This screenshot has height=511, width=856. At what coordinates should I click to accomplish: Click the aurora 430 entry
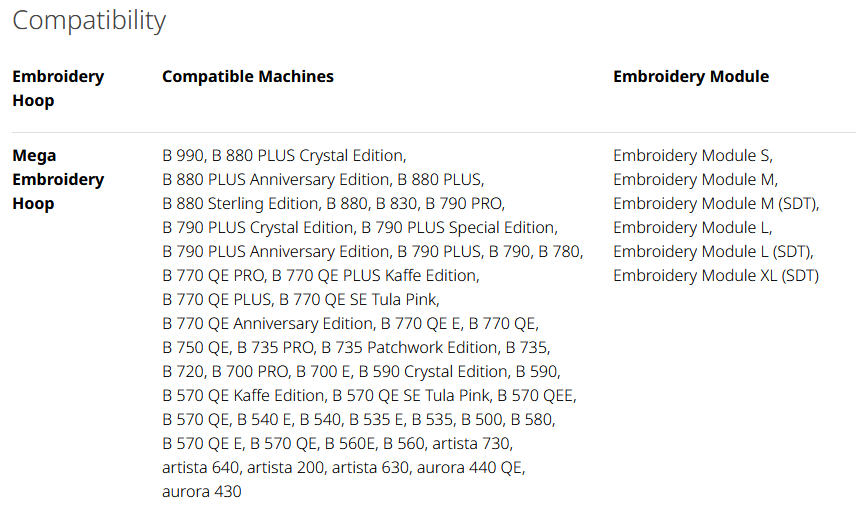click(201, 492)
